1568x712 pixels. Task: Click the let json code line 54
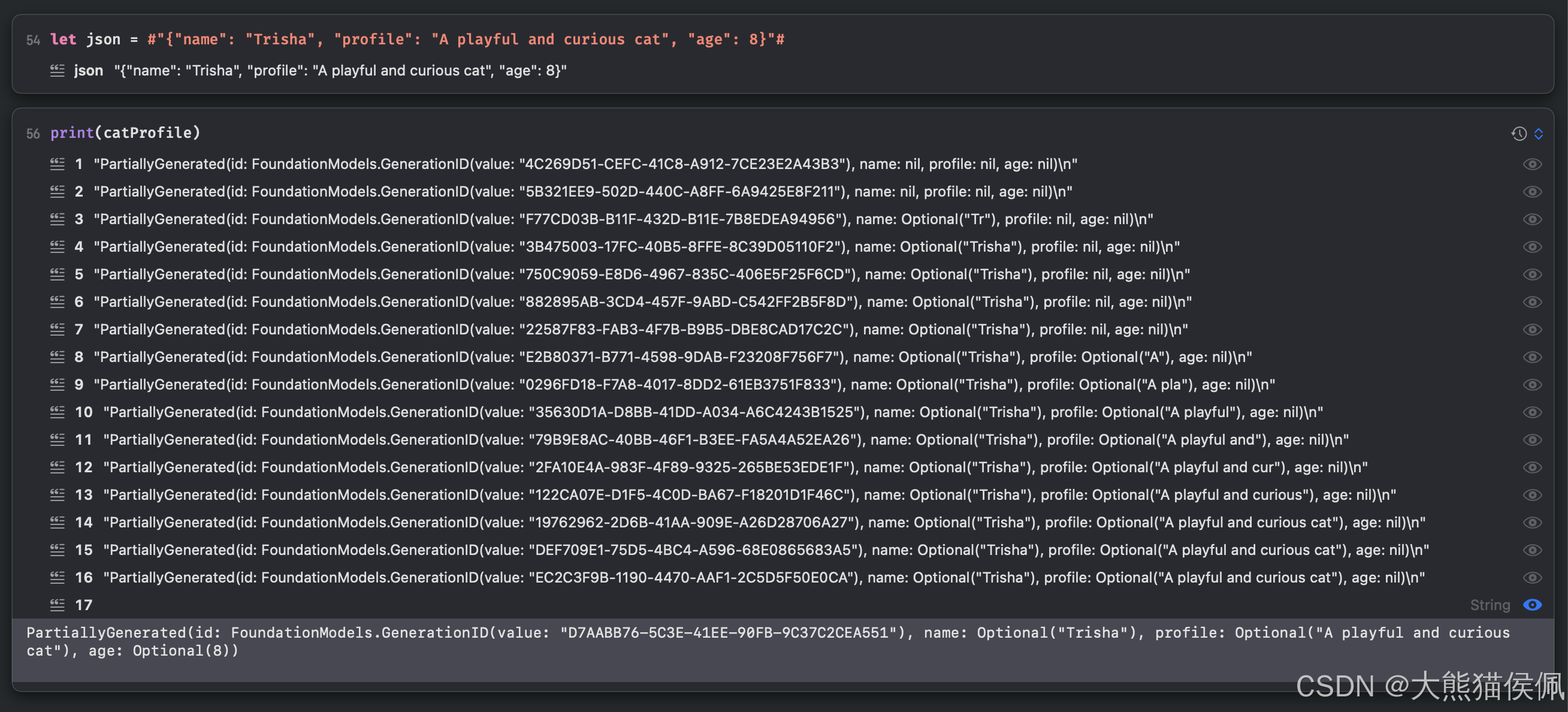[x=417, y=40]
